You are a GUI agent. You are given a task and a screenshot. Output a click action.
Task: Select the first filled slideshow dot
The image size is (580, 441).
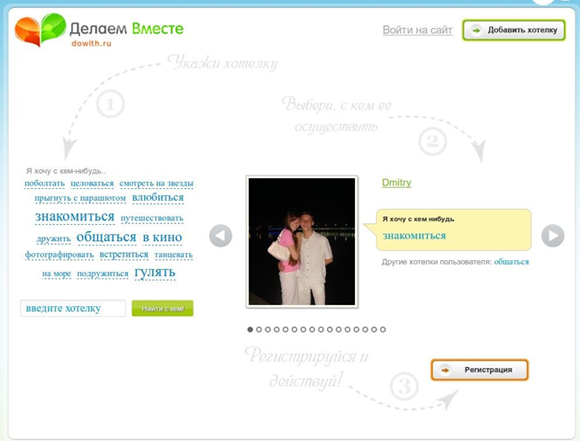(250, 329)
